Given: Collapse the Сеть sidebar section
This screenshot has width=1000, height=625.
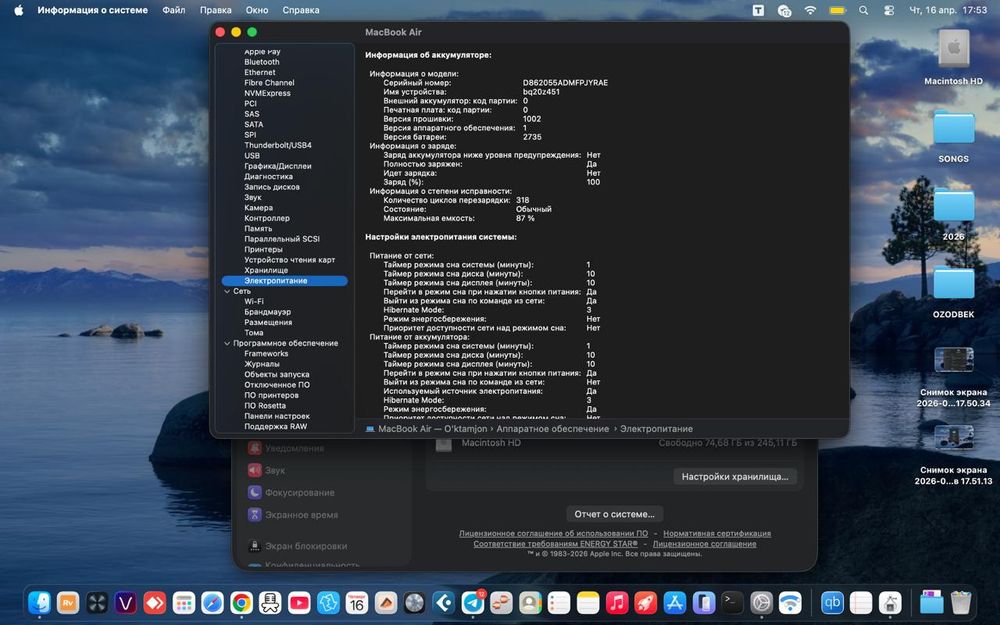Looking at the screenshot, I should click(227, 291).
